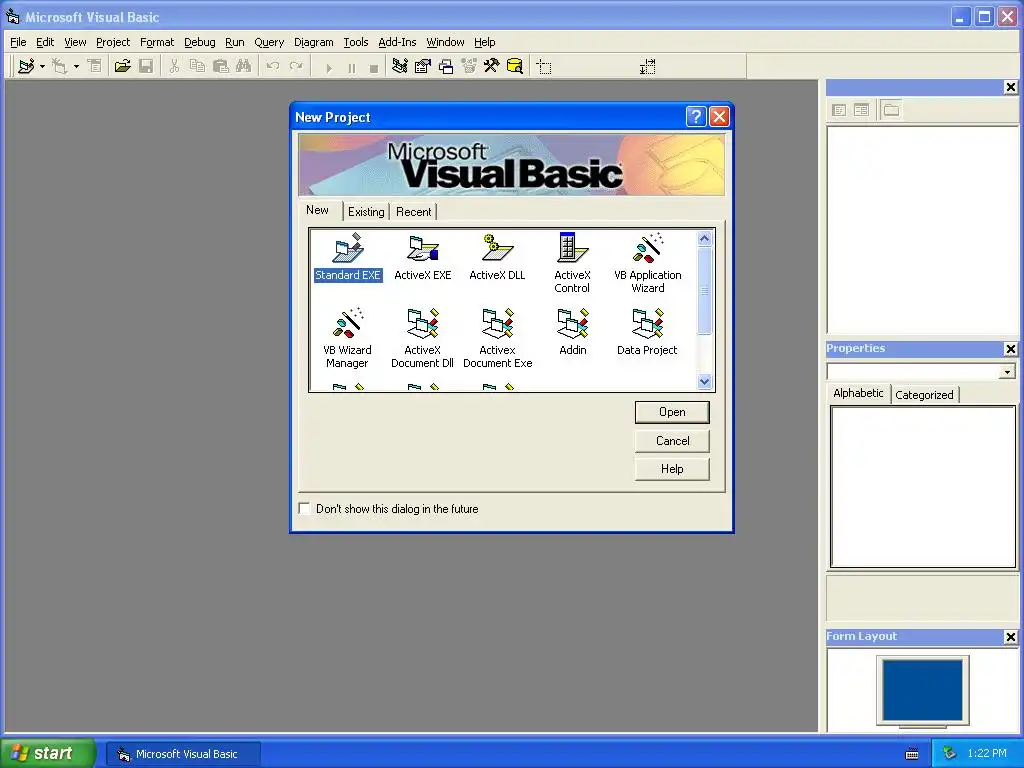The width and height of the screenshot is (1024, 768).
Task: Click the Add Standard EXE Project toolbar icon
Action: pyautogui.click(x=26, y=66)
